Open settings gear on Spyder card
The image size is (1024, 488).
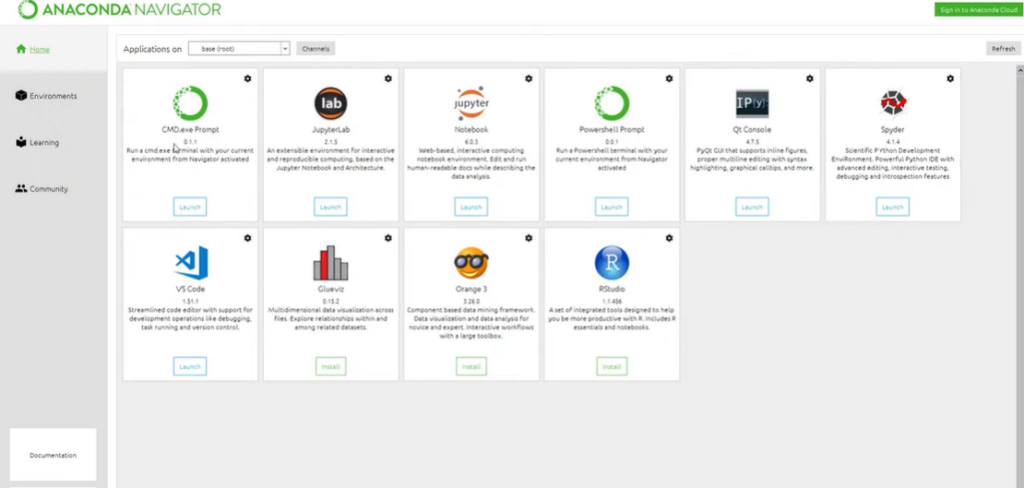click(x=950, y=78)
